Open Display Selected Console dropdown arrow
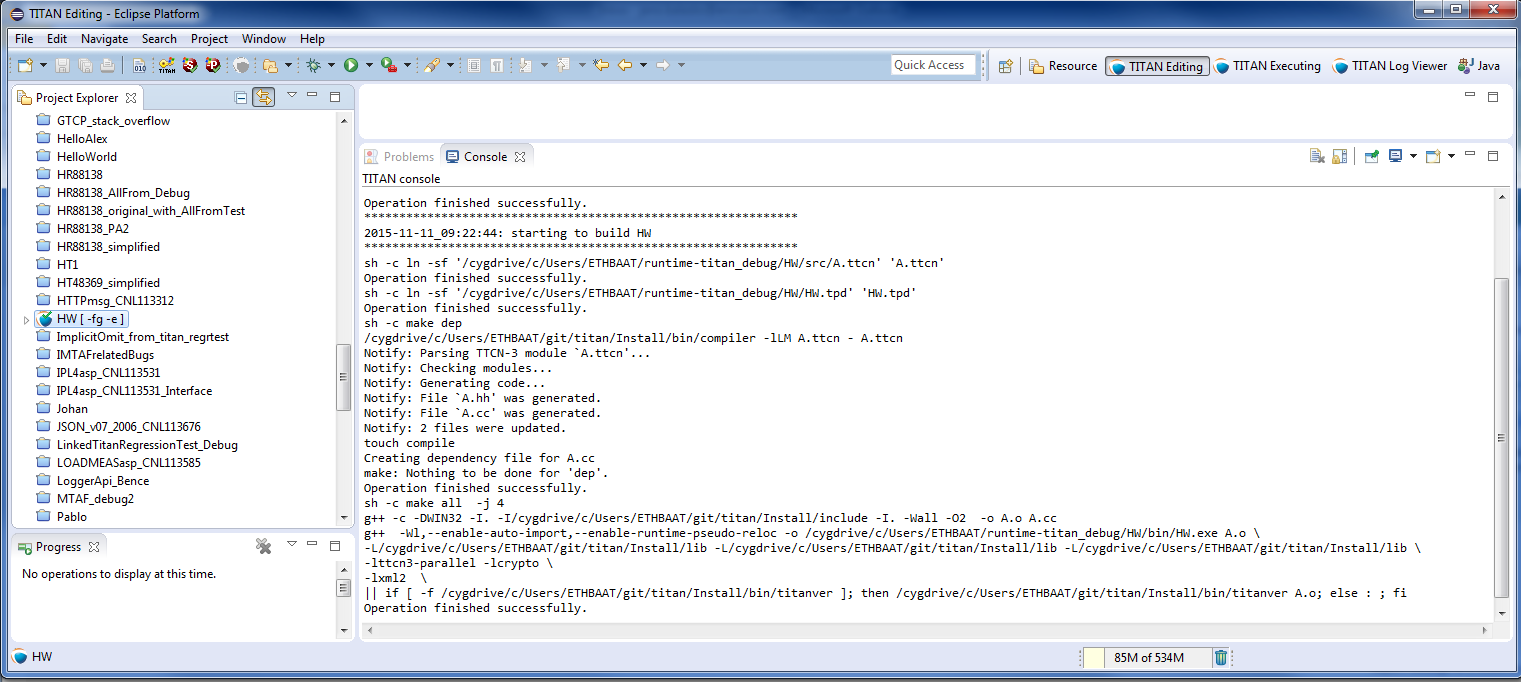The width and height of the screenshot is (1521, 682). click(x=1412, y=156)
